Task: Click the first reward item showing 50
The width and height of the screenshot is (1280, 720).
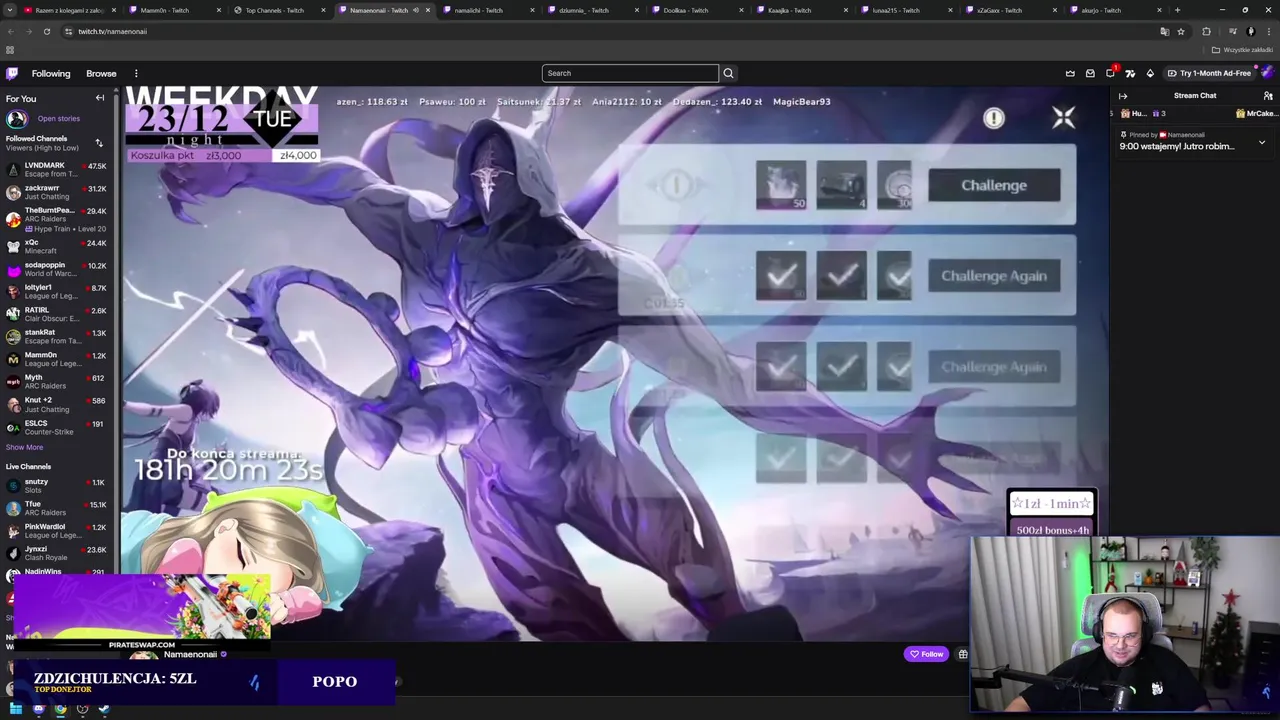Action: pyautogui.click(x=781, y=185)
